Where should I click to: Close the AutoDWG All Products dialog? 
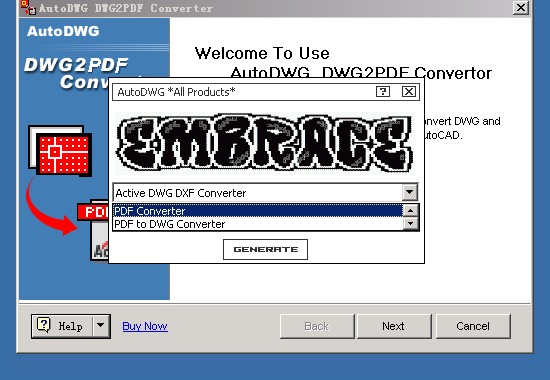pos(409,92)
